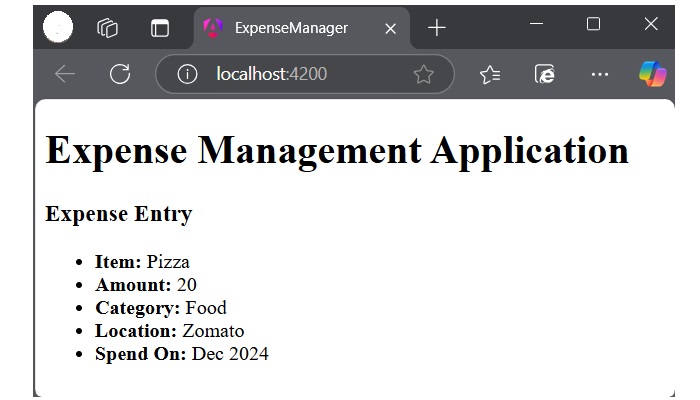This screenshot has width=700, height=400.
Task: Open the Copilot sidebar
Action: click(x=653, y=74)
